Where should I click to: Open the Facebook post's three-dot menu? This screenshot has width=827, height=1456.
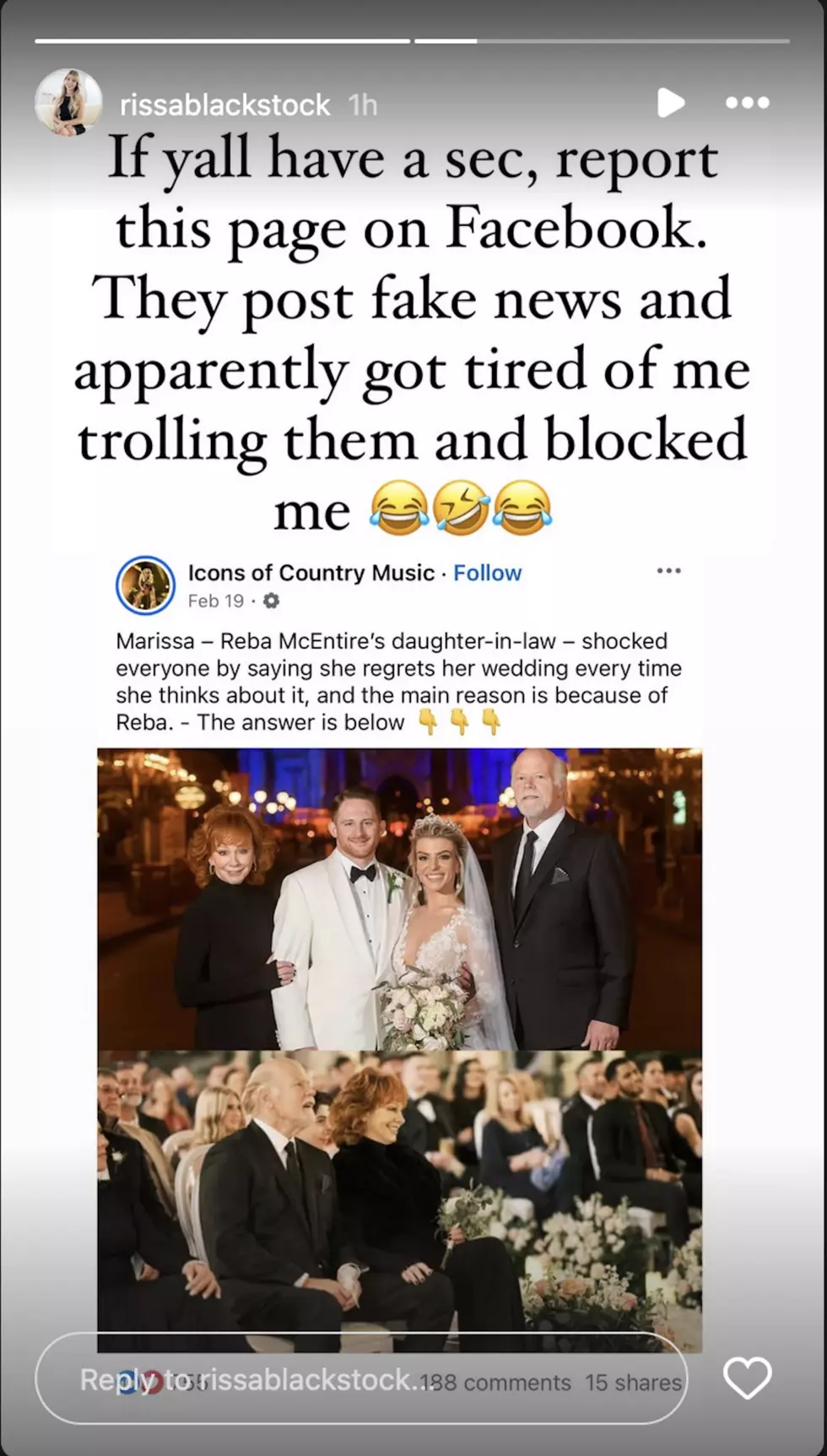(668, 571)
